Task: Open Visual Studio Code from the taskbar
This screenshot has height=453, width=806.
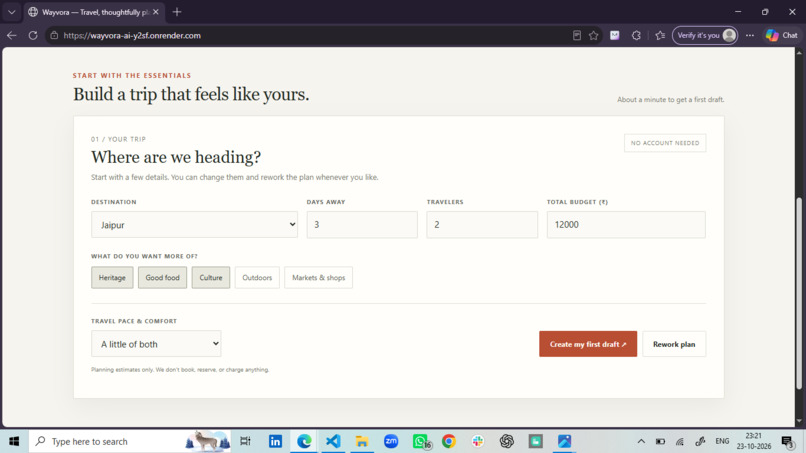Action: pyautogui.click(x=333, y=441)
